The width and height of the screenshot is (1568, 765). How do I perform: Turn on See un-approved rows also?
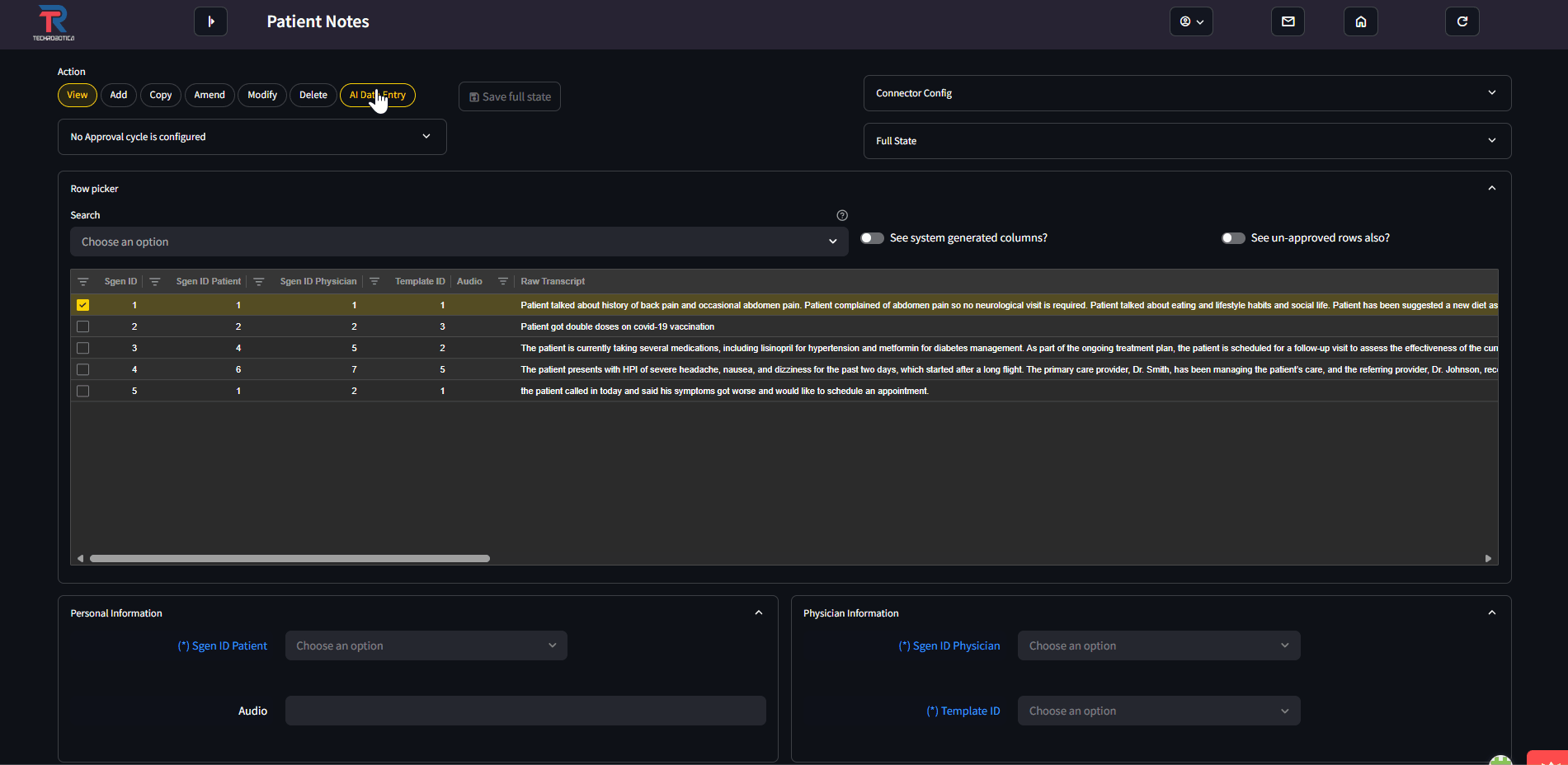(x=1233, y=237)
